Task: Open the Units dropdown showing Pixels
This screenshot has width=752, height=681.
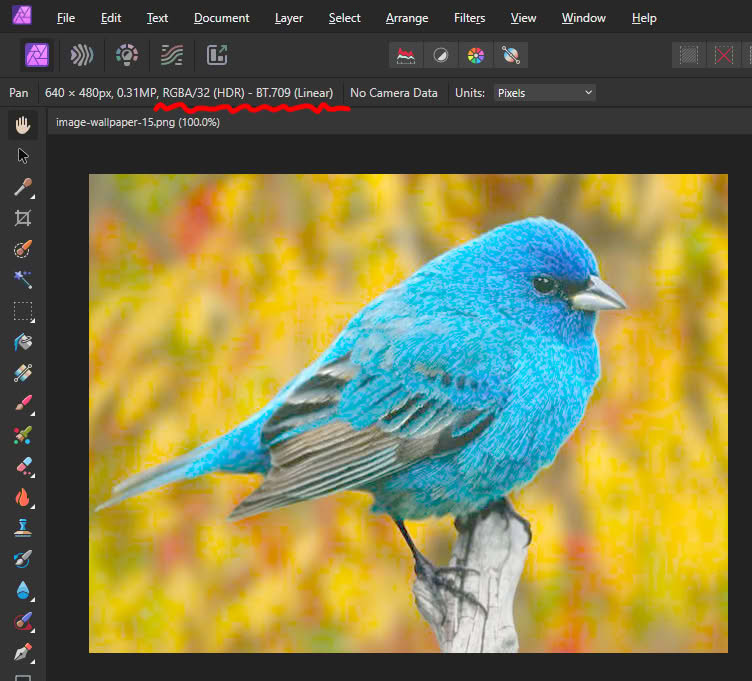Action: [x=545, y=93]
